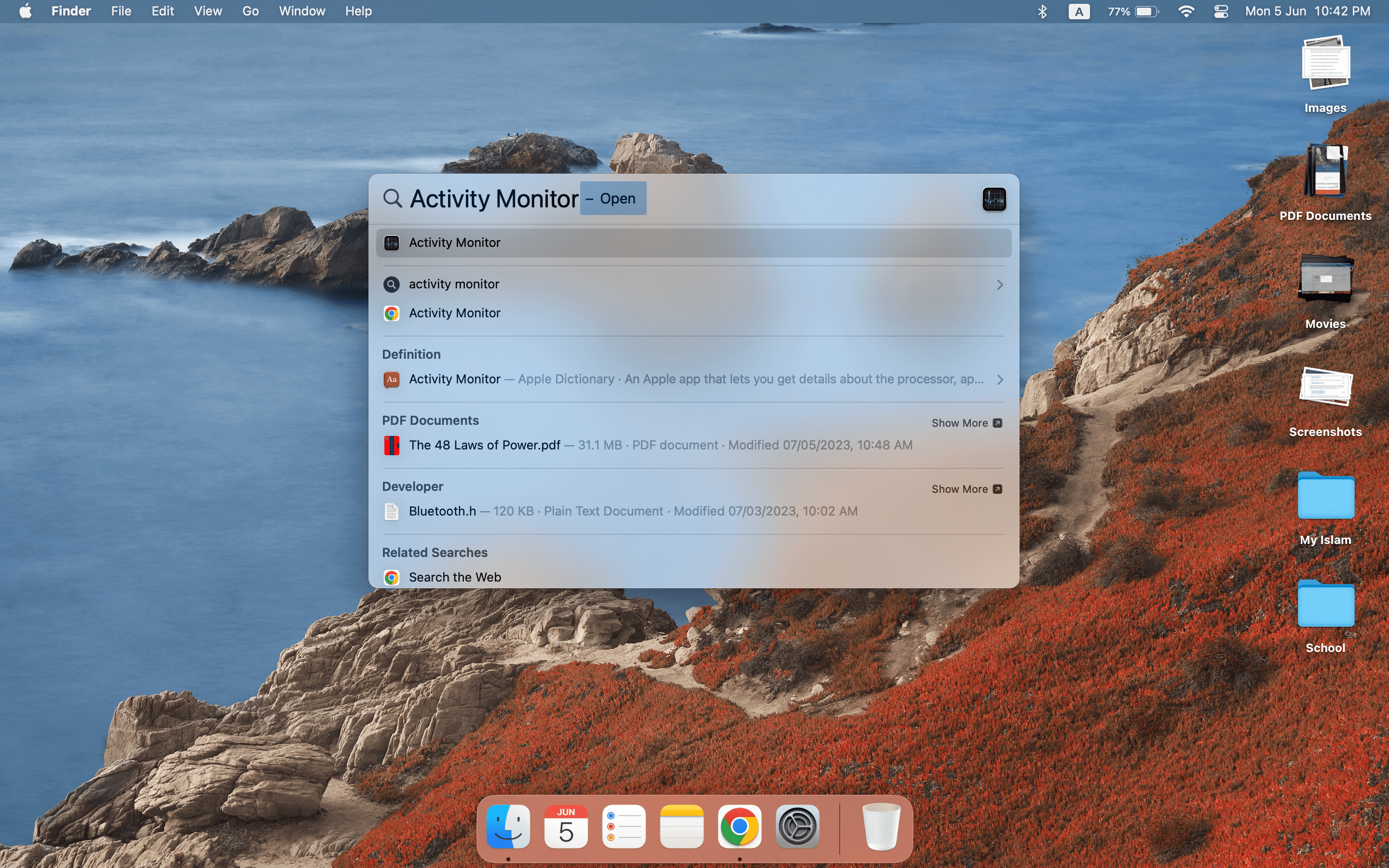Click the Spotlight magnifying glass icon

coord(393,199)
